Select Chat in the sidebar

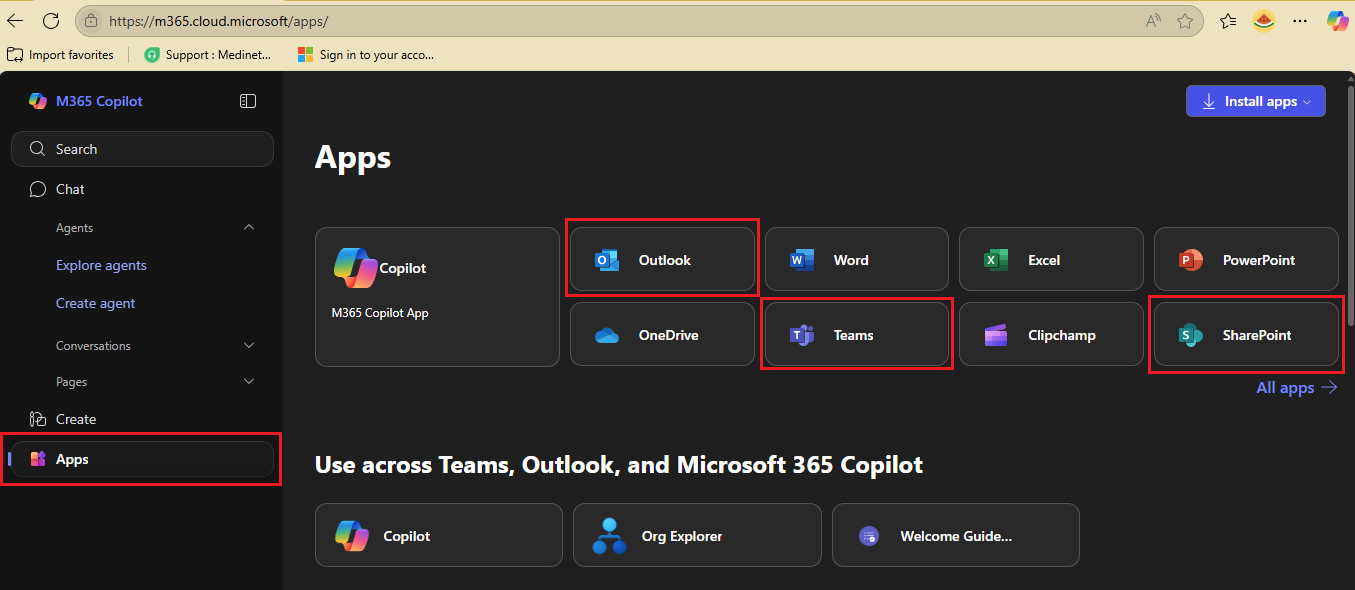click(70, 189)
